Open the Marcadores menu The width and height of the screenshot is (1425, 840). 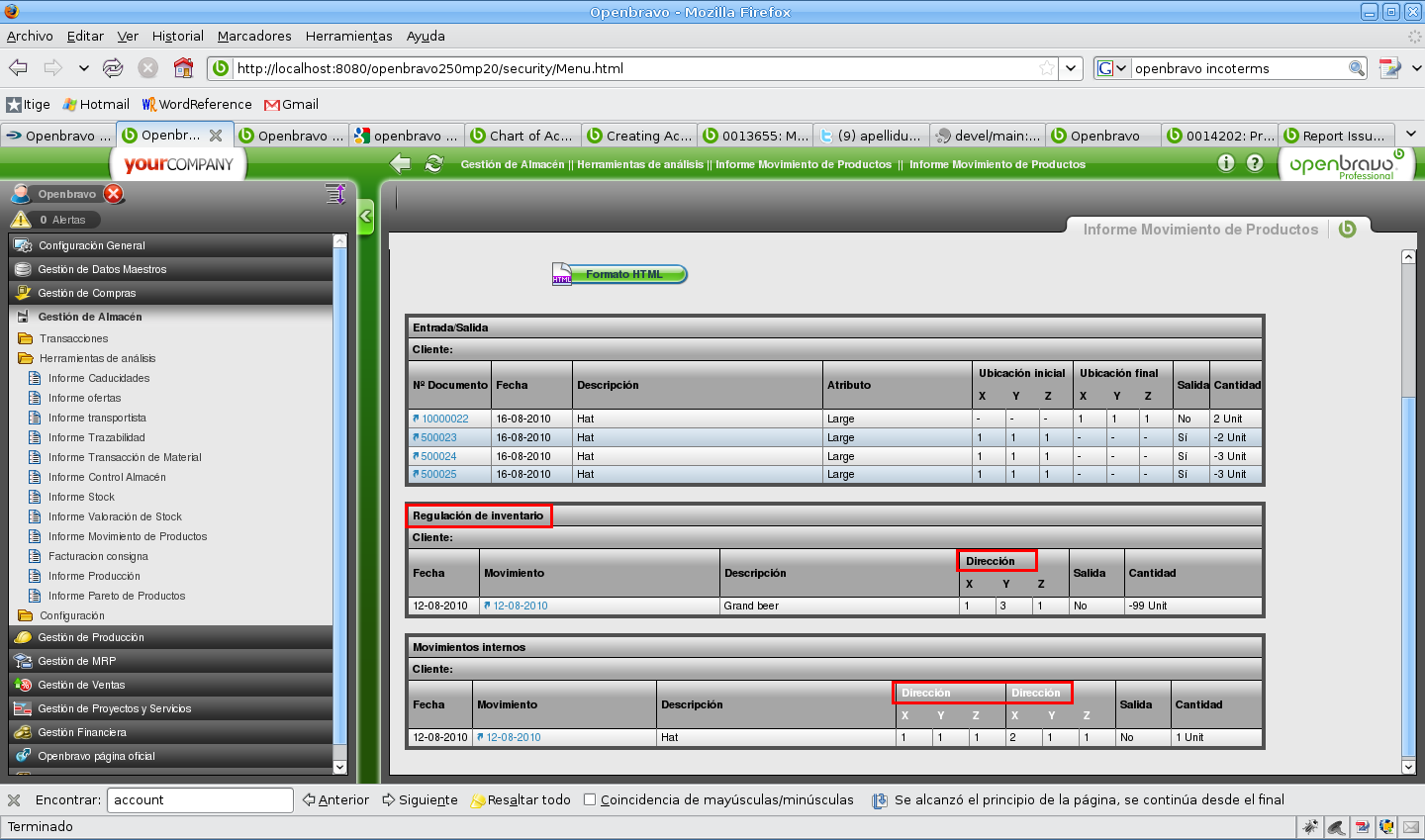(254, 36)
